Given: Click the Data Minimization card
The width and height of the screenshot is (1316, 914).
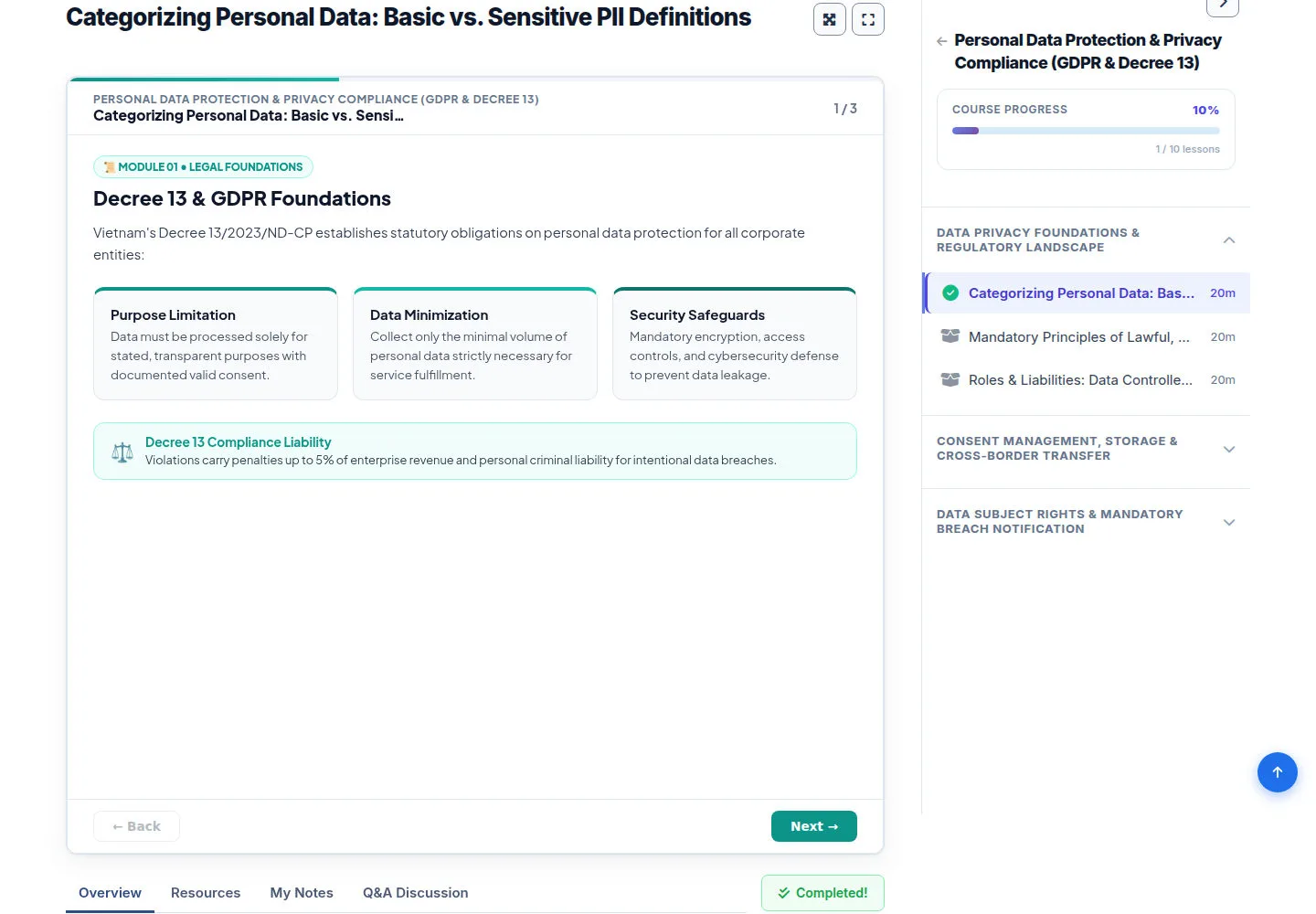Looking at the screenshot, I should (475, 344).
